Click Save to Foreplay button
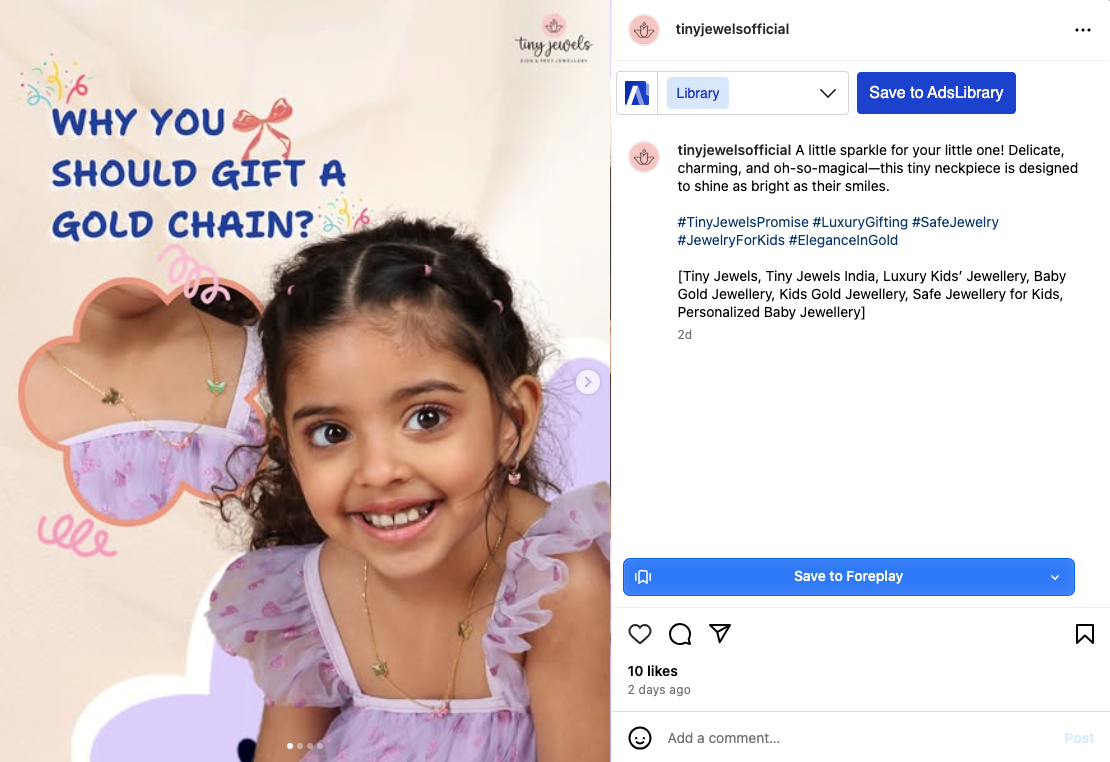Image resolution: width=1110 pixels, height=762 pixels. [x=848, y=576]
